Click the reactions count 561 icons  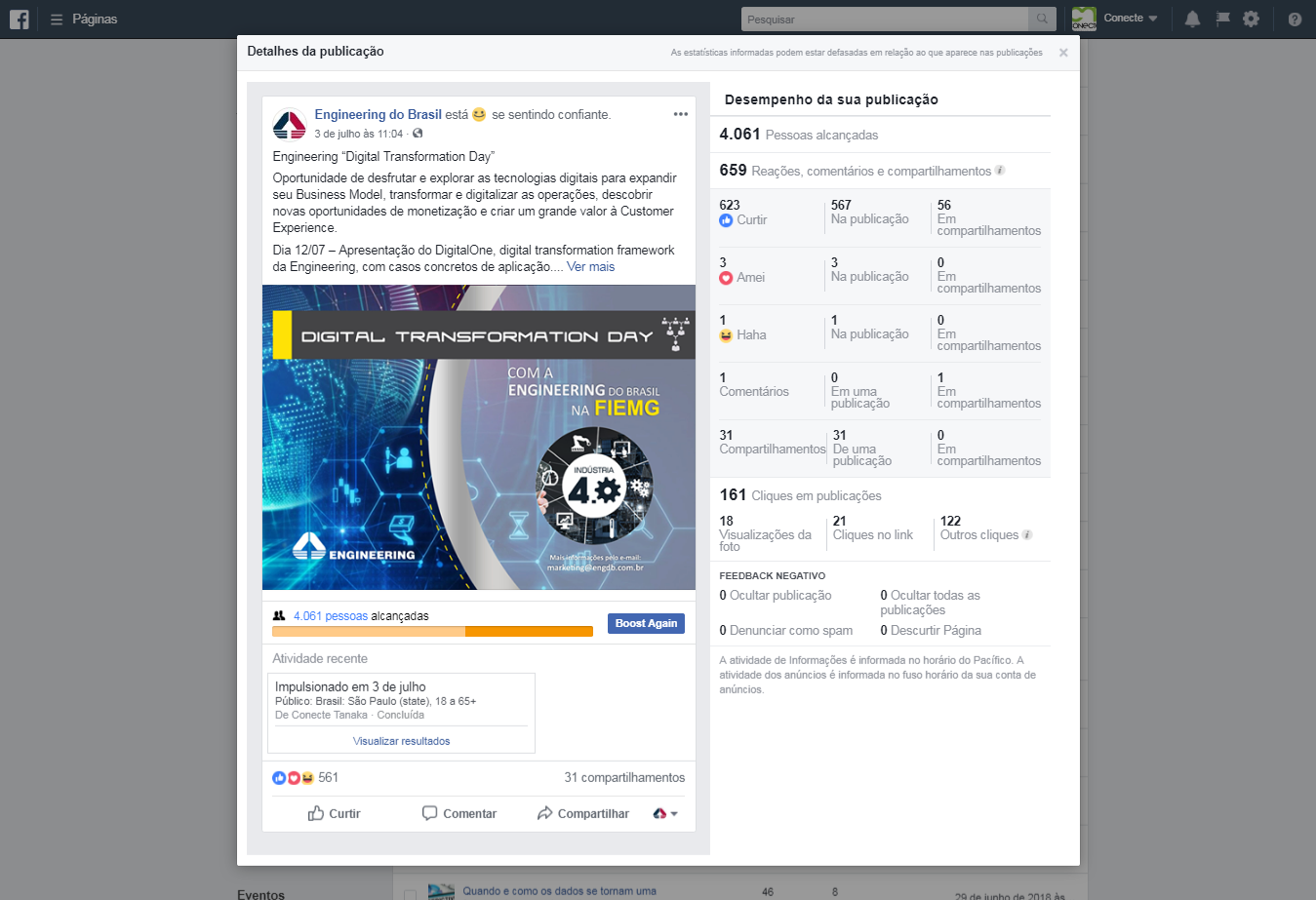click(x=294, y=778)
